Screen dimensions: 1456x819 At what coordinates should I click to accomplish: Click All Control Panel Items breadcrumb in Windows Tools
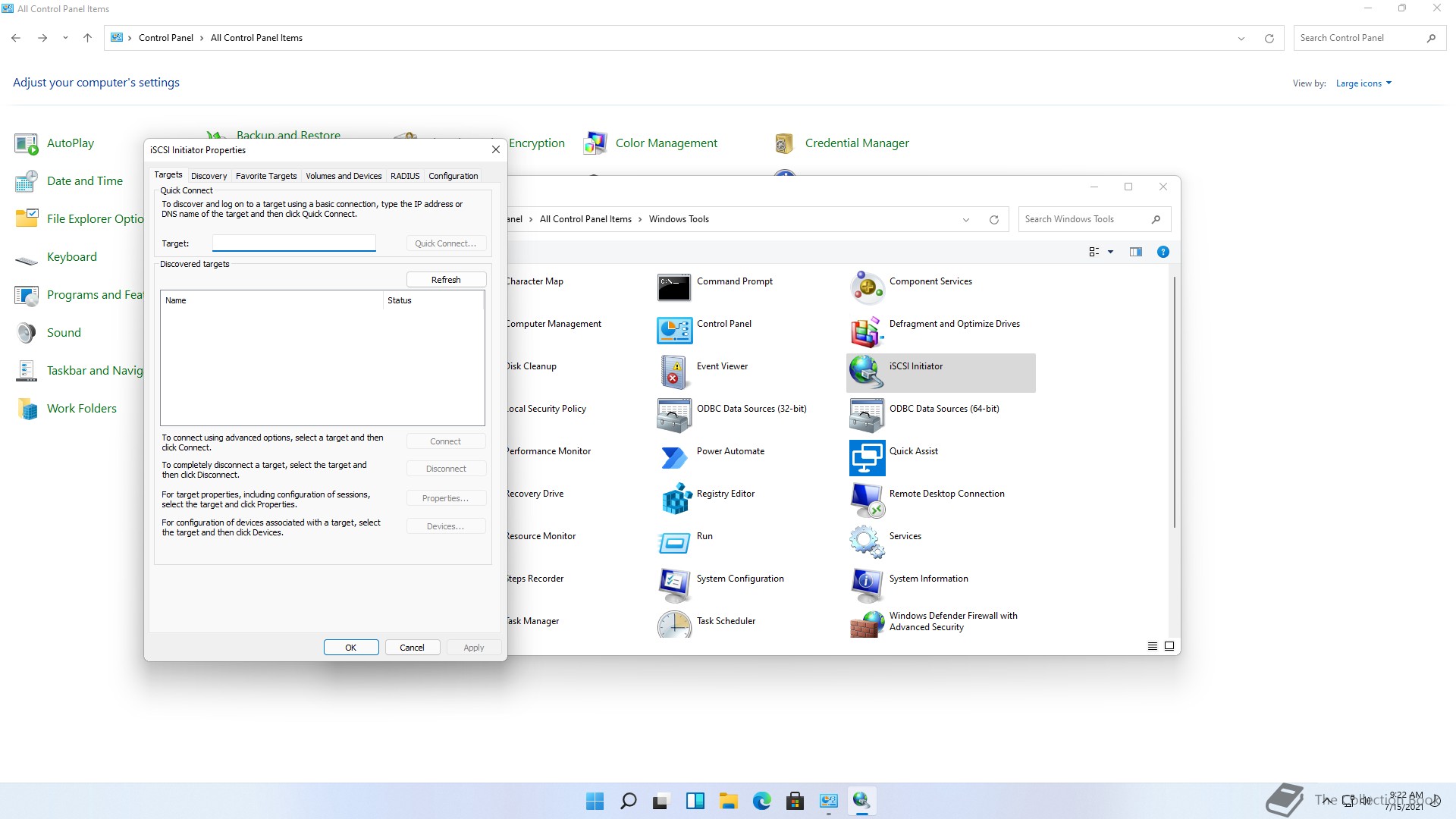585,219
